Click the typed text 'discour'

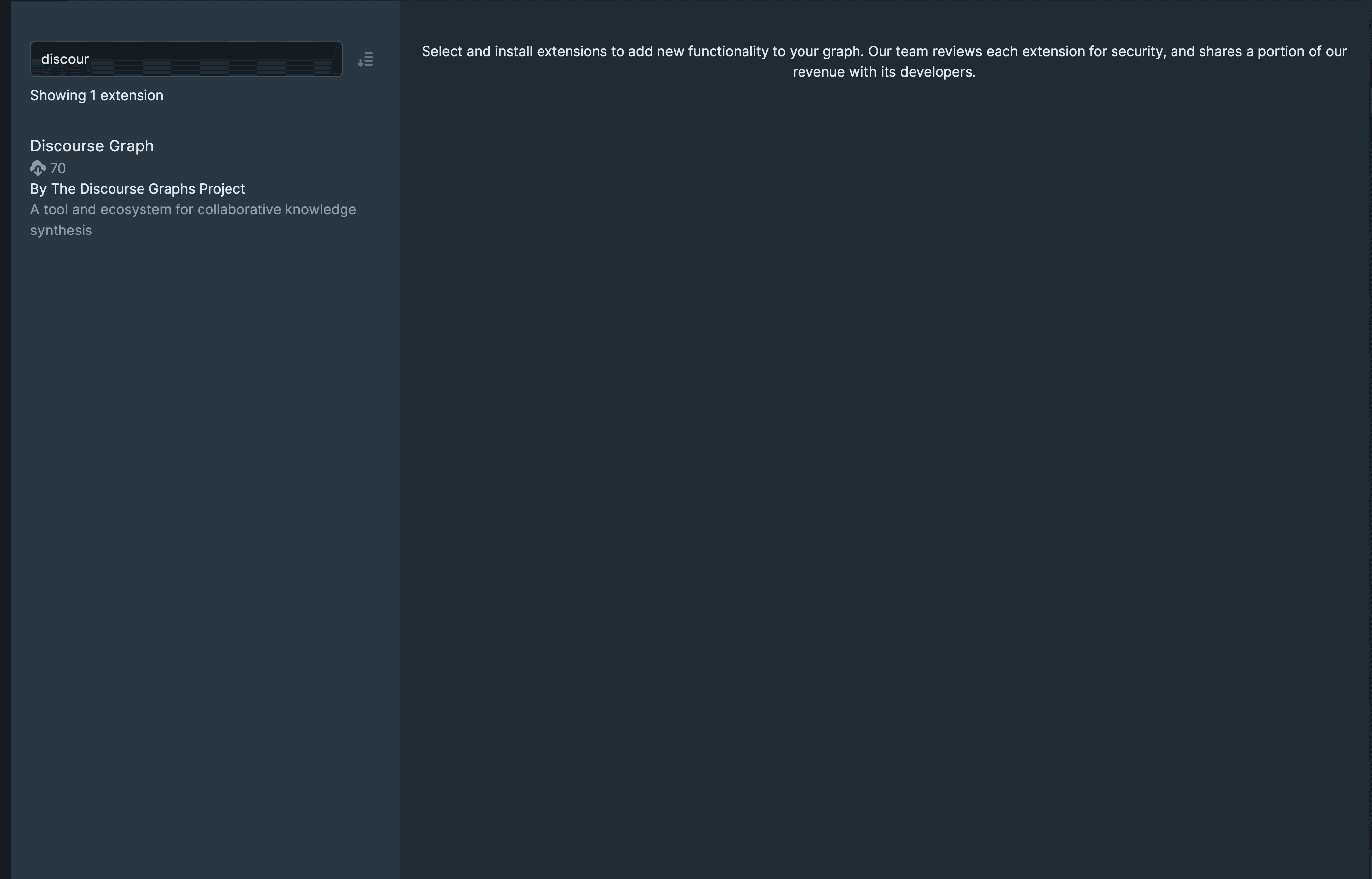click(65, 59)
